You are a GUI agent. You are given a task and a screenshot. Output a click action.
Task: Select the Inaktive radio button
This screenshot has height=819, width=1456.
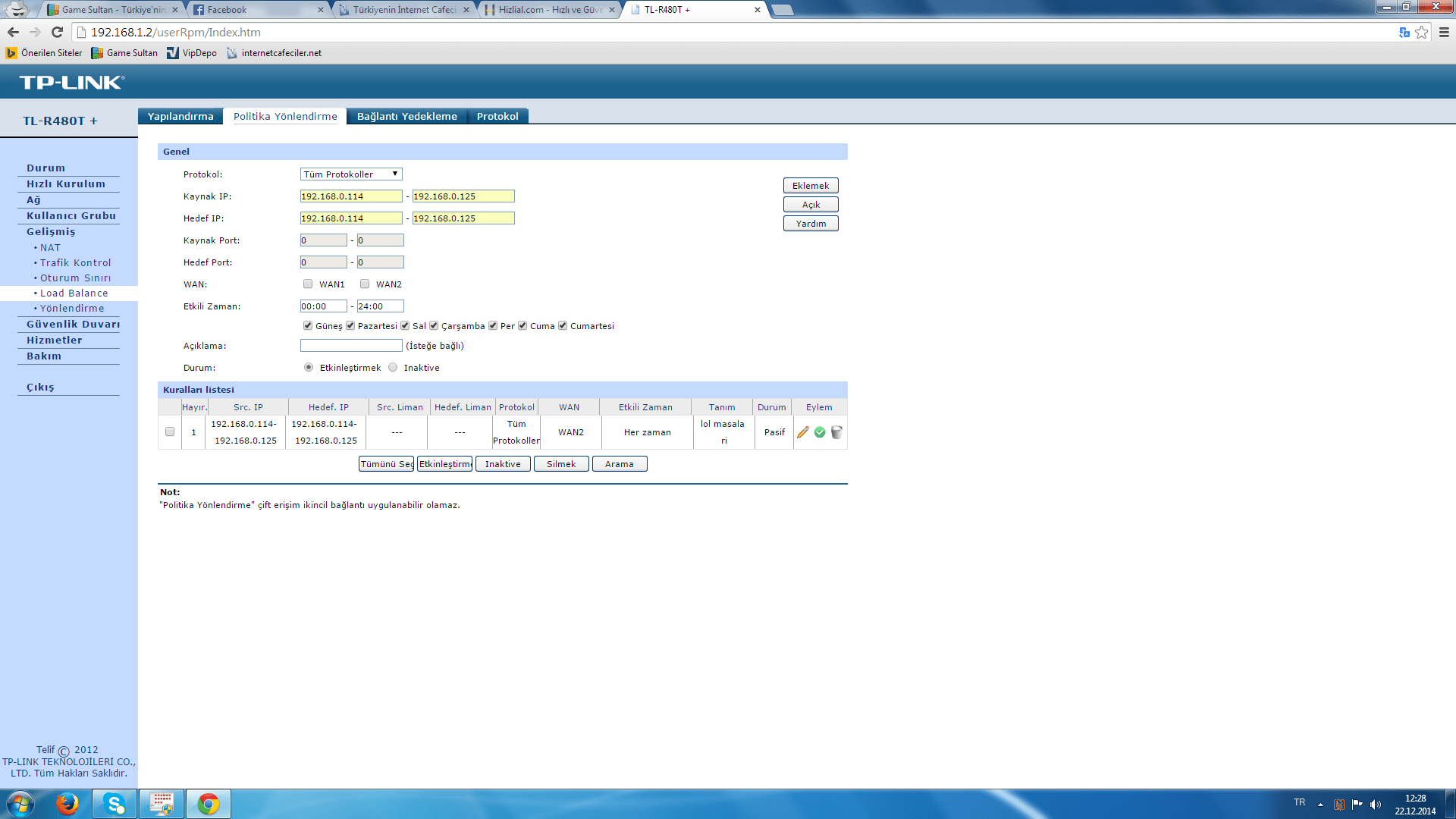pyautogui.click(x=393, y=367)
